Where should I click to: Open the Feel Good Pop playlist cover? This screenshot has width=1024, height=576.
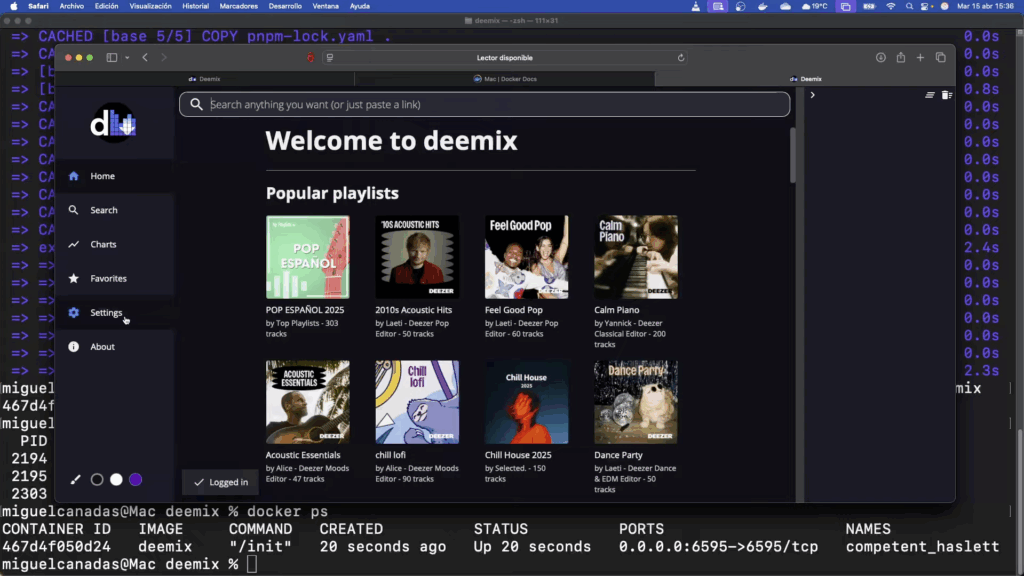(x=526, y=257)
